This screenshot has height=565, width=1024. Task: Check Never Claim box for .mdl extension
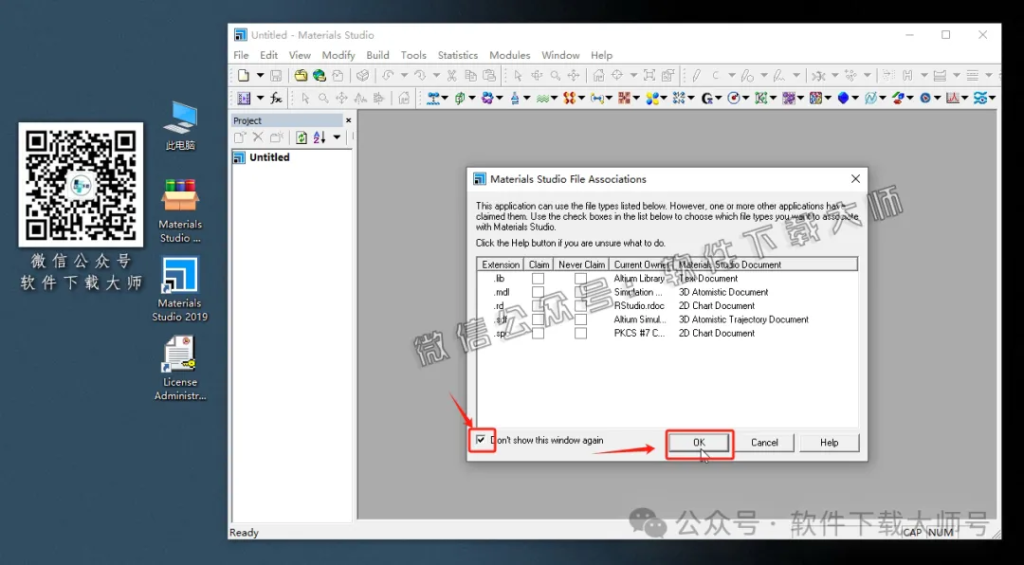coord(581,292)
